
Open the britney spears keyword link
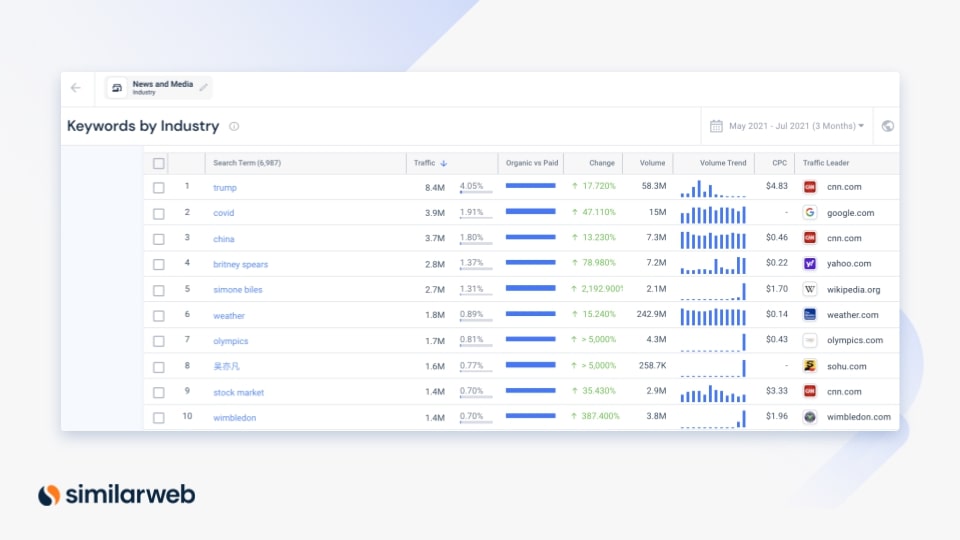point(241,264)
